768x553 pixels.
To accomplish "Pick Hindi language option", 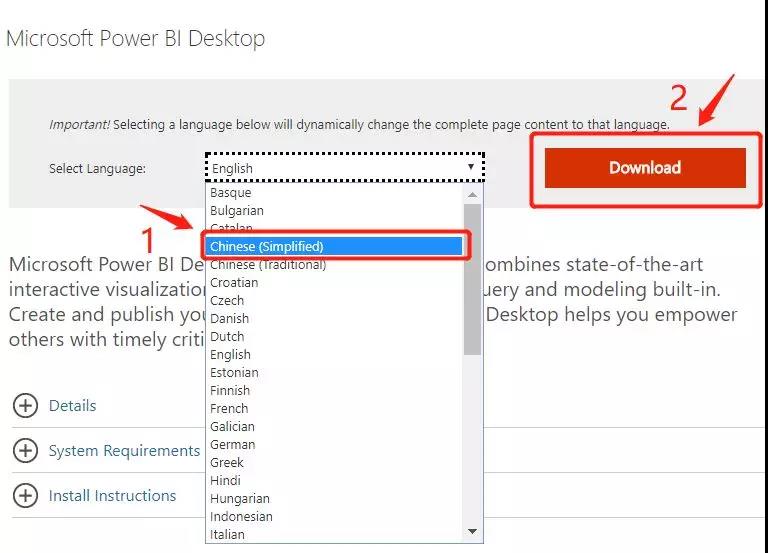I will click(335, 481).
